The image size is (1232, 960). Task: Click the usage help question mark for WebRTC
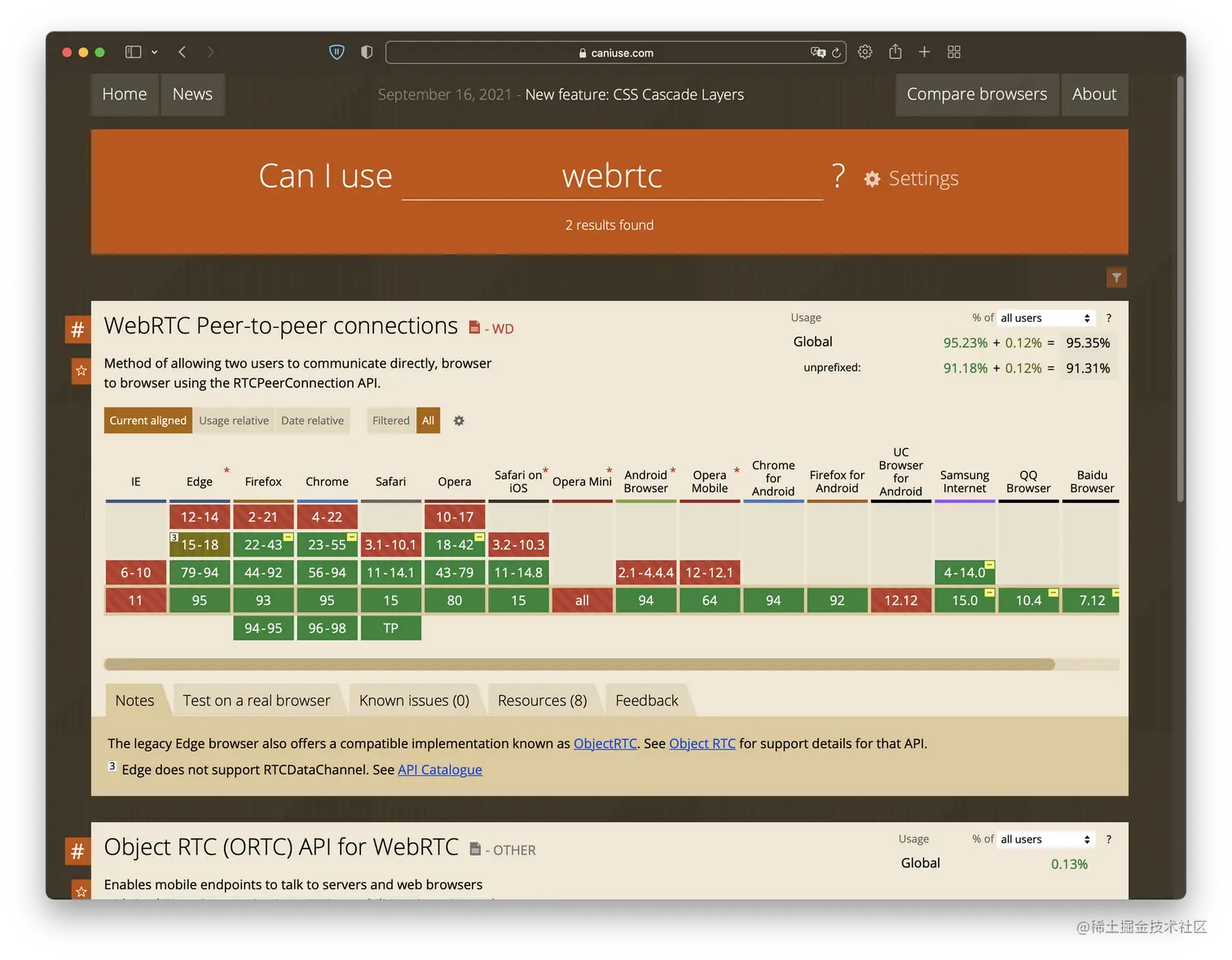tap(1108, 318)
